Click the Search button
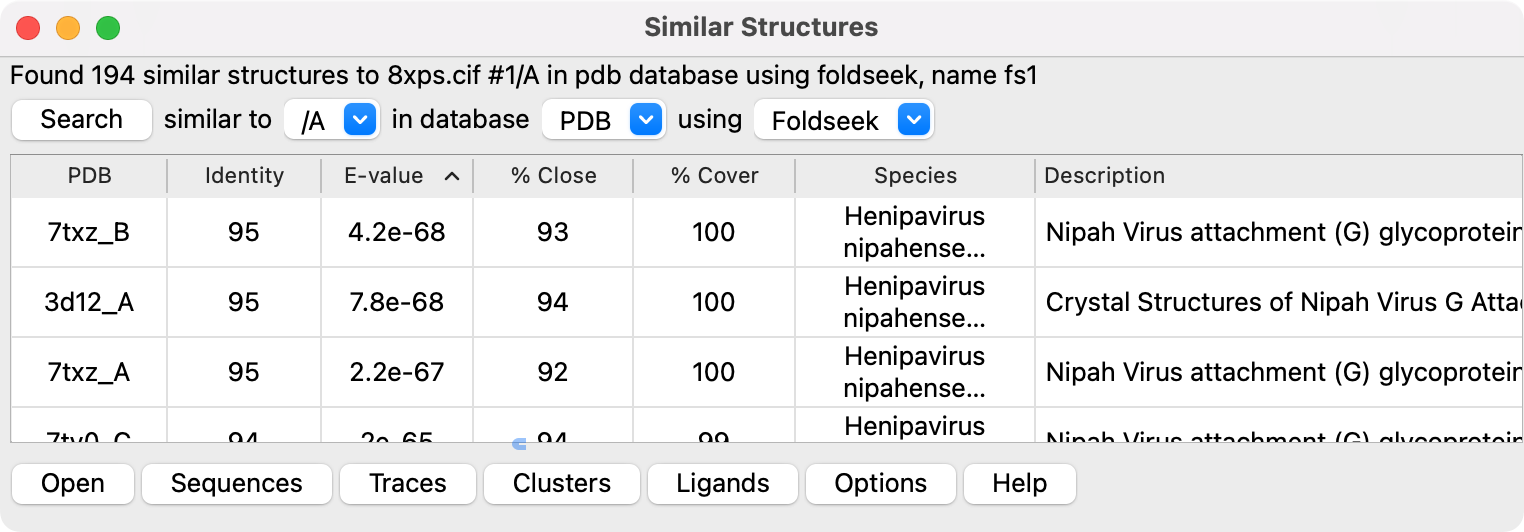Viewport: 1524px width, 532px height. [81, 120]
